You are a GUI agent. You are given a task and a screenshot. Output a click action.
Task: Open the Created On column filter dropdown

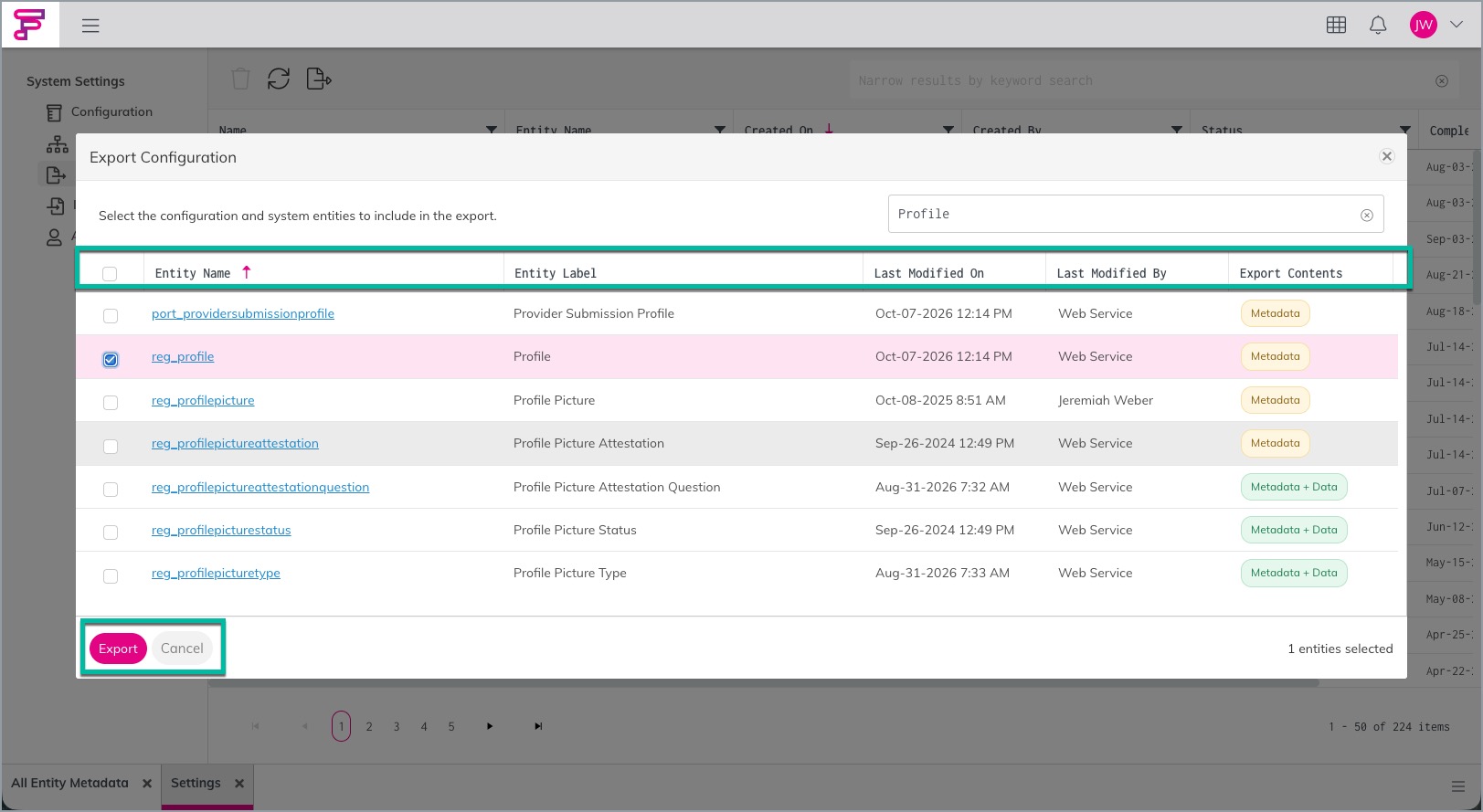coord(948,130)
